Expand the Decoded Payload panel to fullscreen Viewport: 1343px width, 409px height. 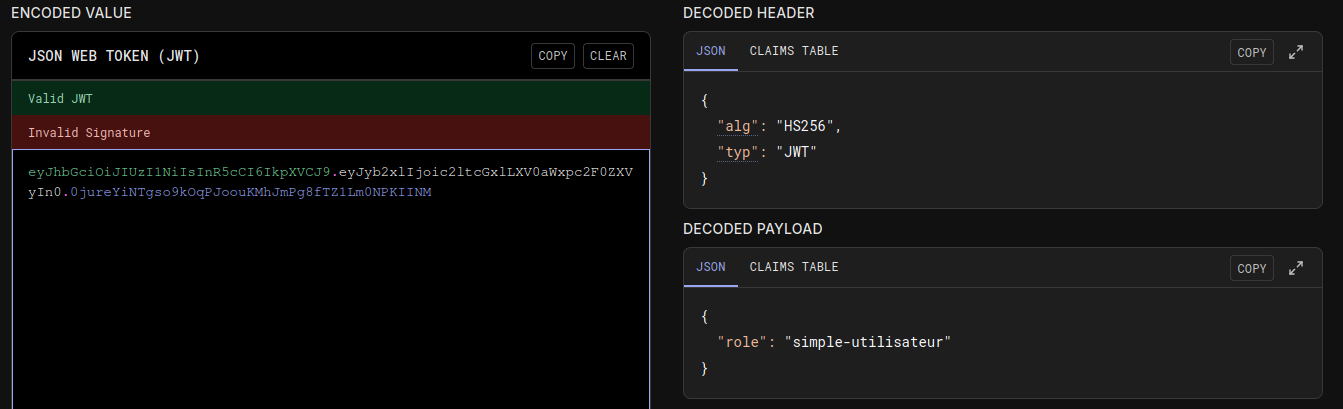tap(1296, 268)
